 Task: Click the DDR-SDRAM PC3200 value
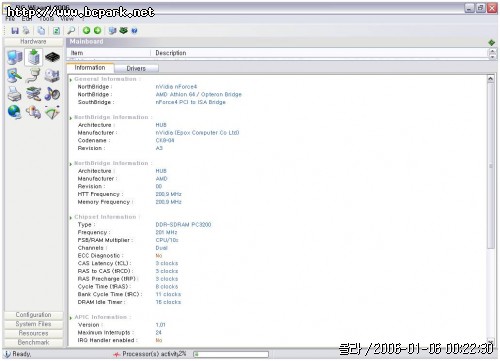tap(183, 225)
